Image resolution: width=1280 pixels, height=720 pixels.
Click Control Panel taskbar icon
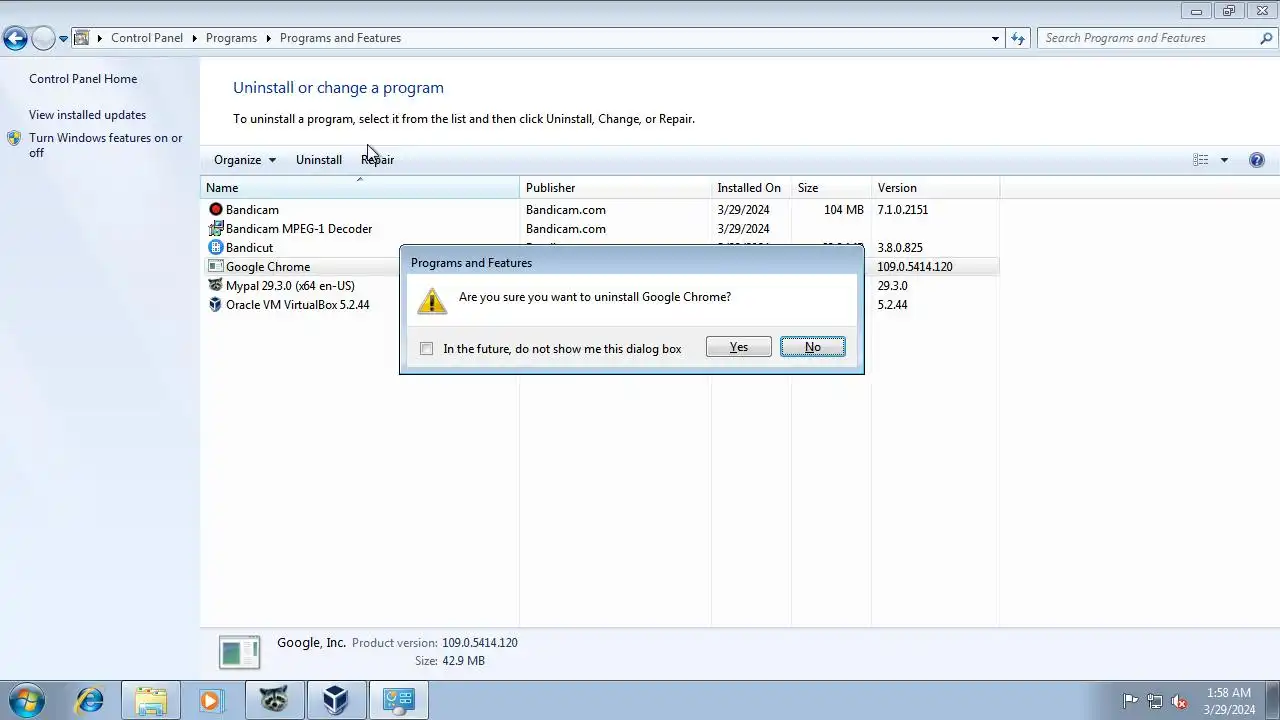point(398,700)
